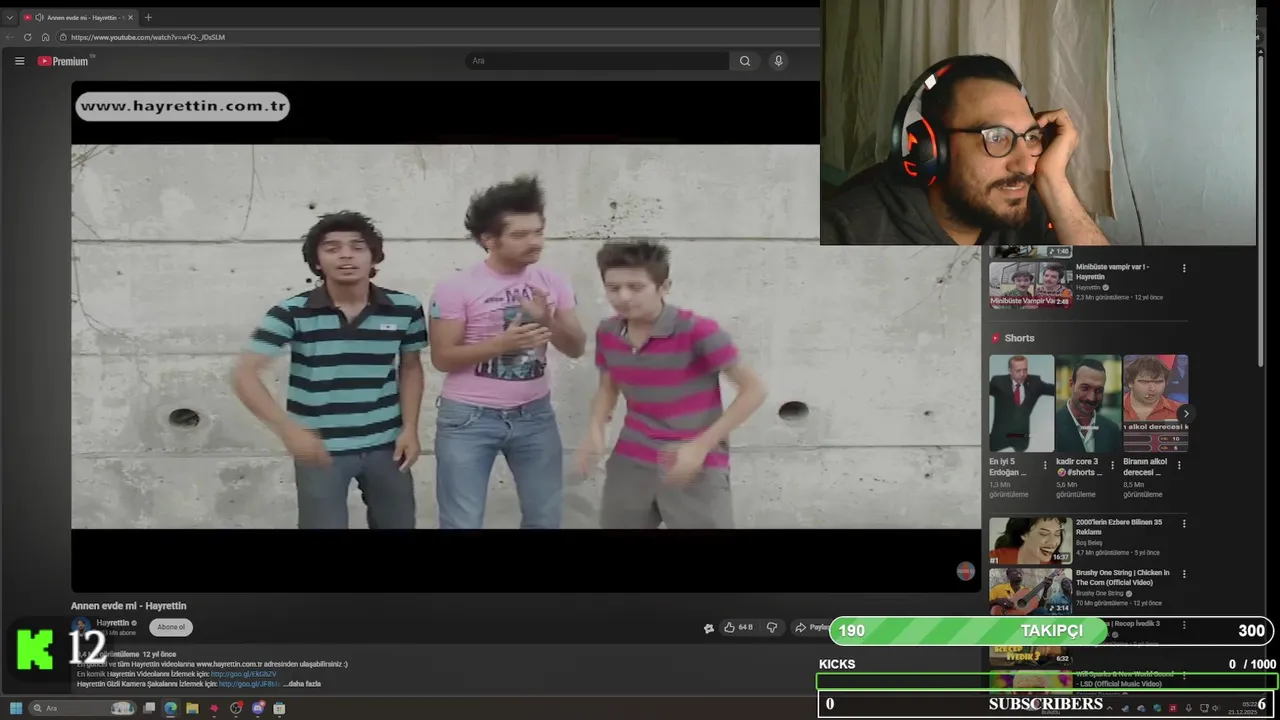This screenshot has width=1280, height=720.
Task: Play the Biranın alkol derecesi short
Action: (x=1155, y=403)
